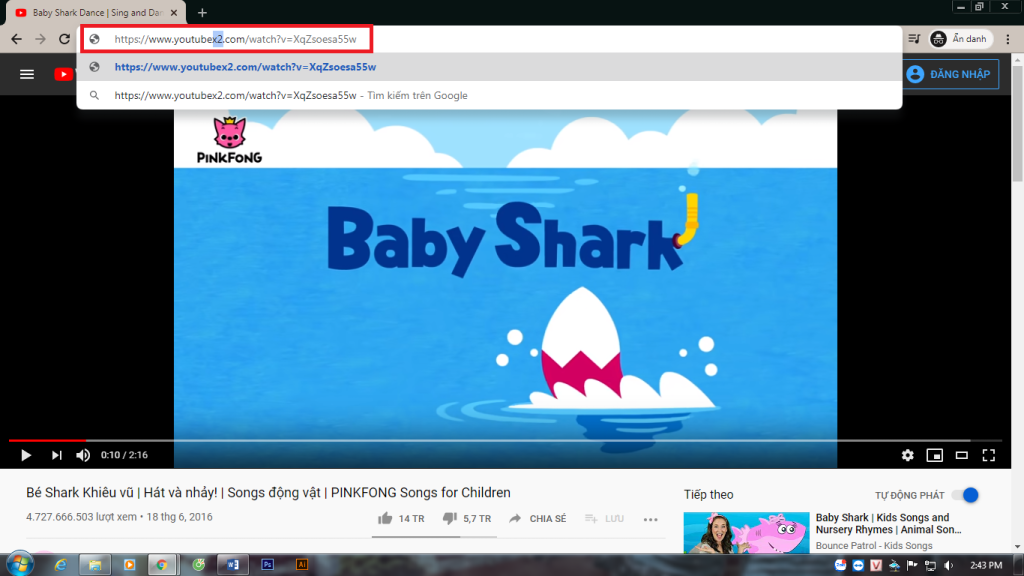Pause playback with the play button
The height and width of the screenshot is (576, 1024).
pos(25,455)
